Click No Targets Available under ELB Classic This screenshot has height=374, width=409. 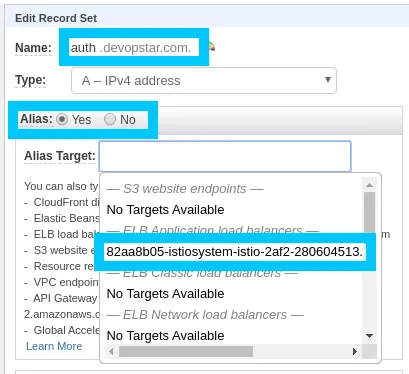click(x=165, y=294)
